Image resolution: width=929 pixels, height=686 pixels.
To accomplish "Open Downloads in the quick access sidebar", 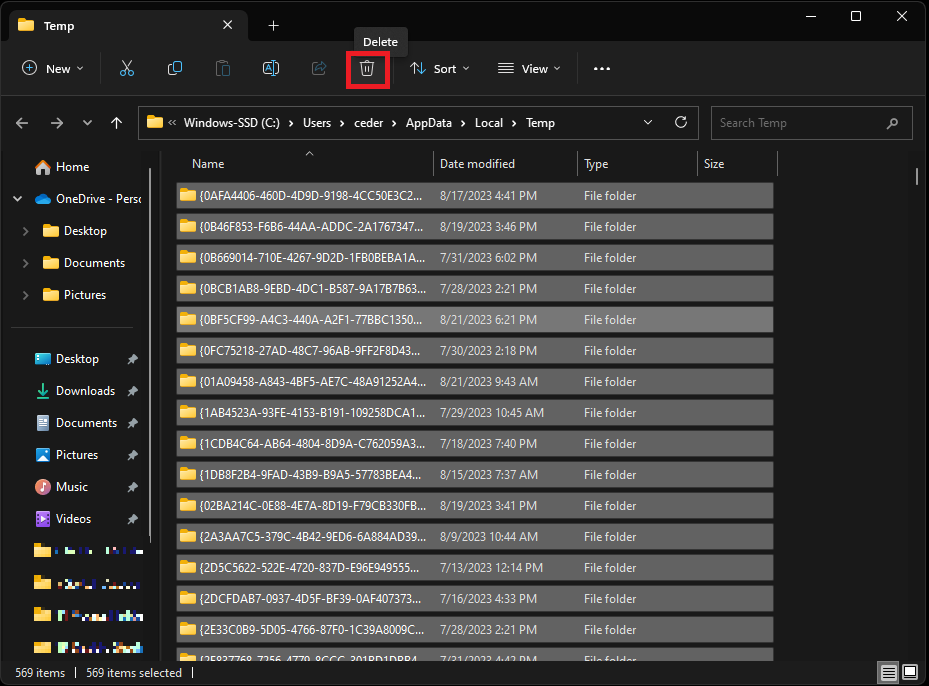I will pyautogui.click(x=85, y=391).
